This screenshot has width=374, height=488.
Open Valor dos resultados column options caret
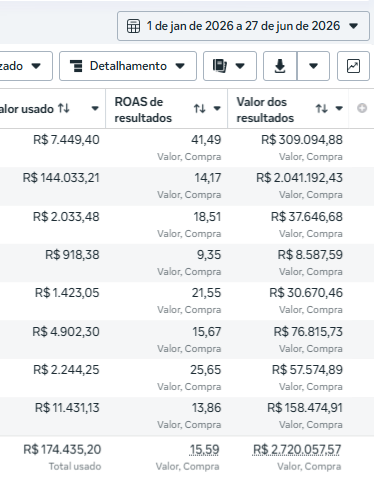(x=339, y=108)
